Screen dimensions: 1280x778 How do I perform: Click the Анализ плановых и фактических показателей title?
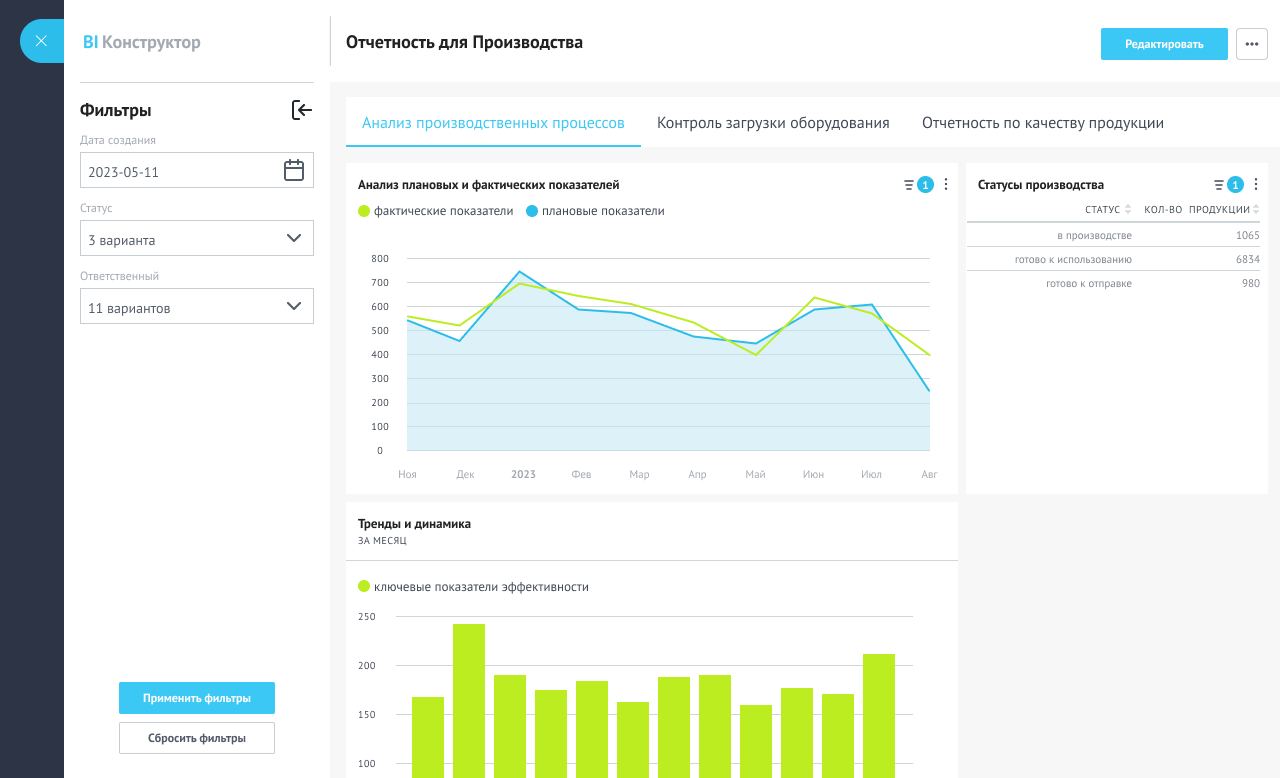coord(489,184)
